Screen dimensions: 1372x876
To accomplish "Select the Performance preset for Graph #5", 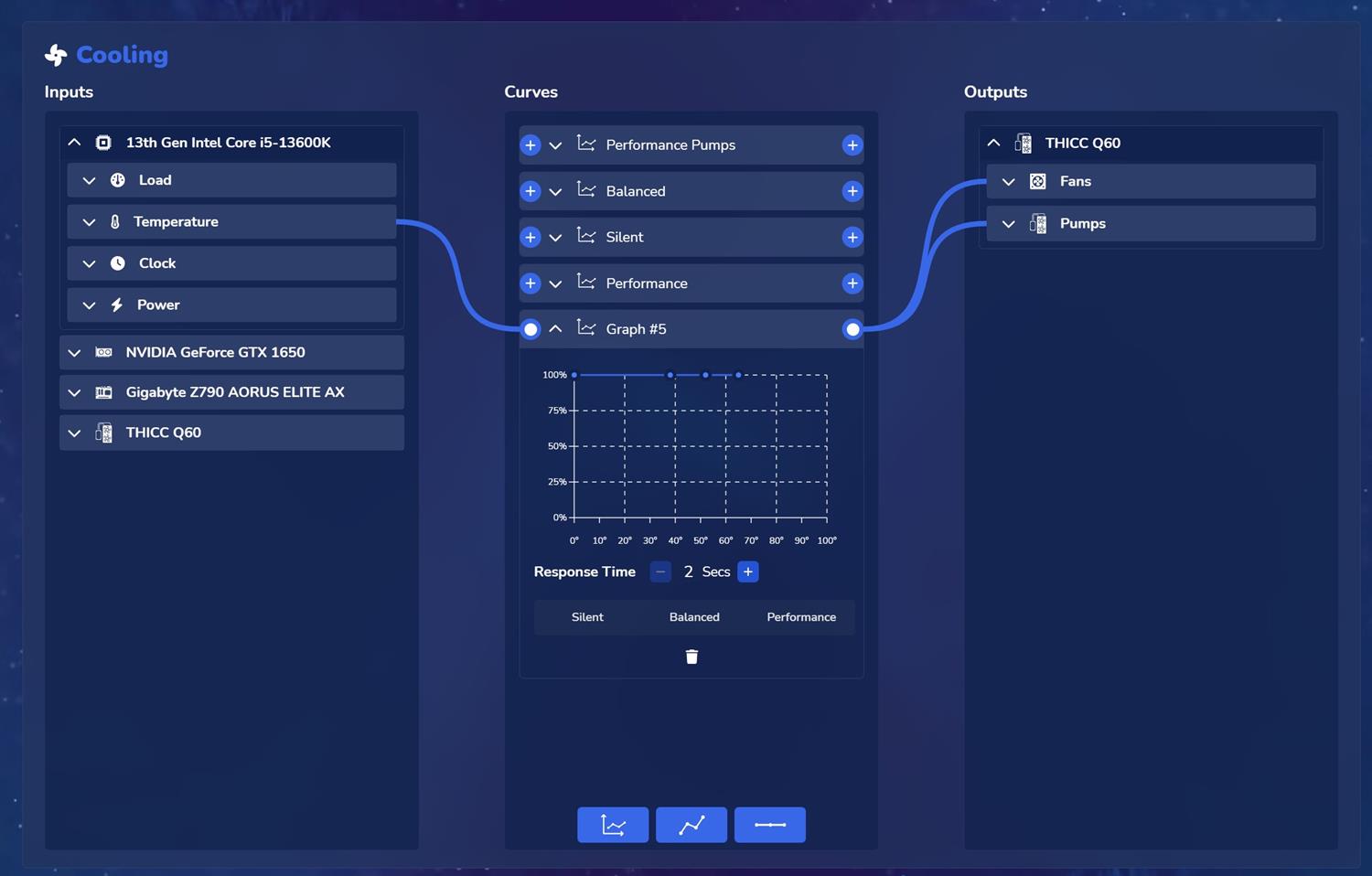I will [x=801, y=617].
